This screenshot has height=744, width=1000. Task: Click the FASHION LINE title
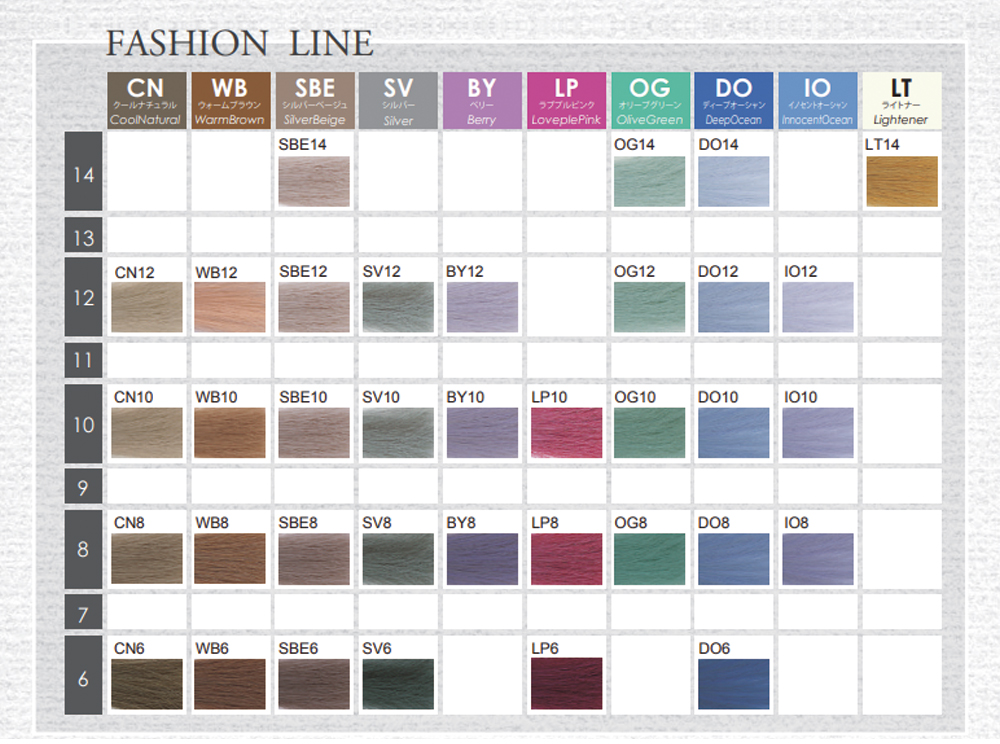tap(240, 44)
